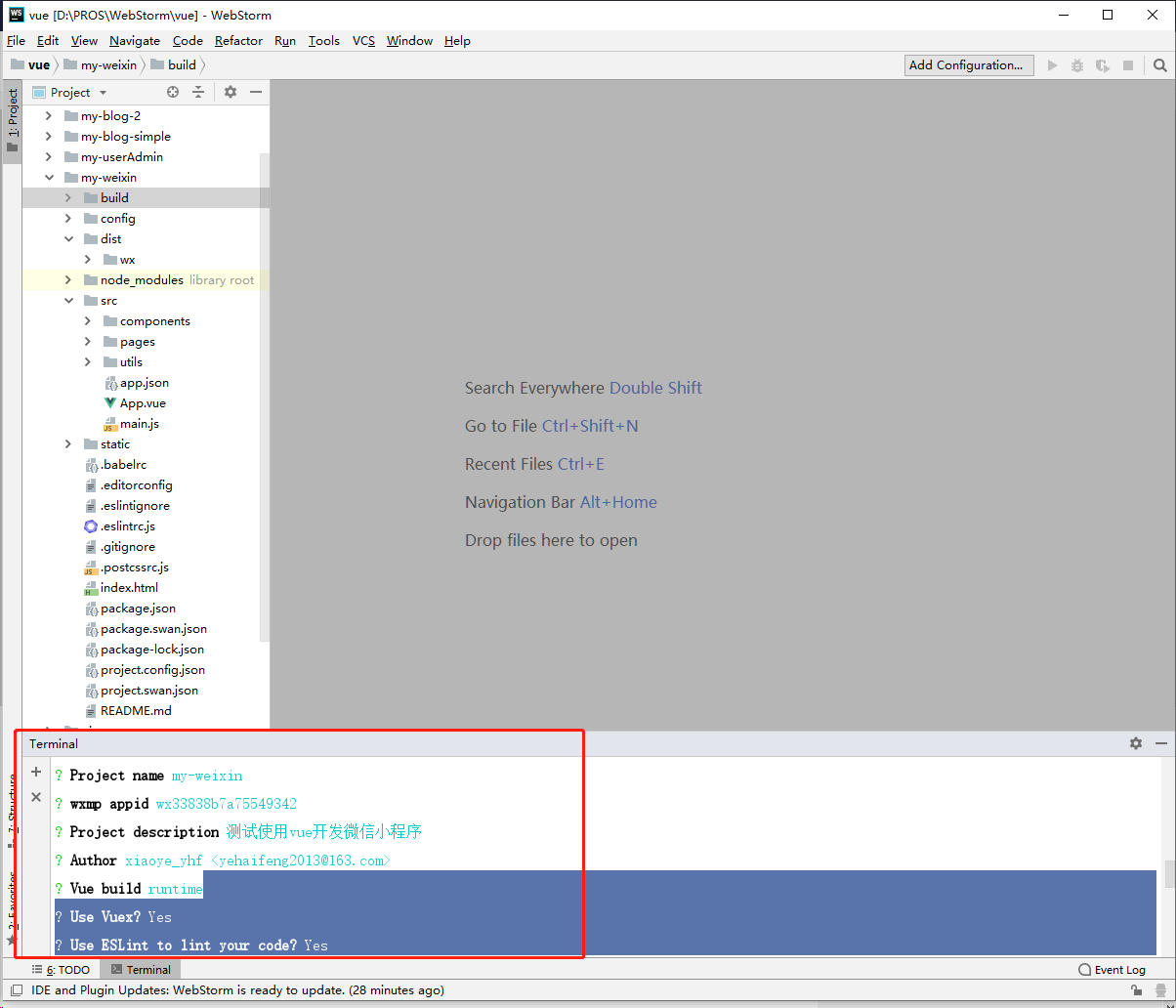Click the my-weixin breadcrumb
Viewport: 1176px width, 1008px height.
(x=100, y=65)
